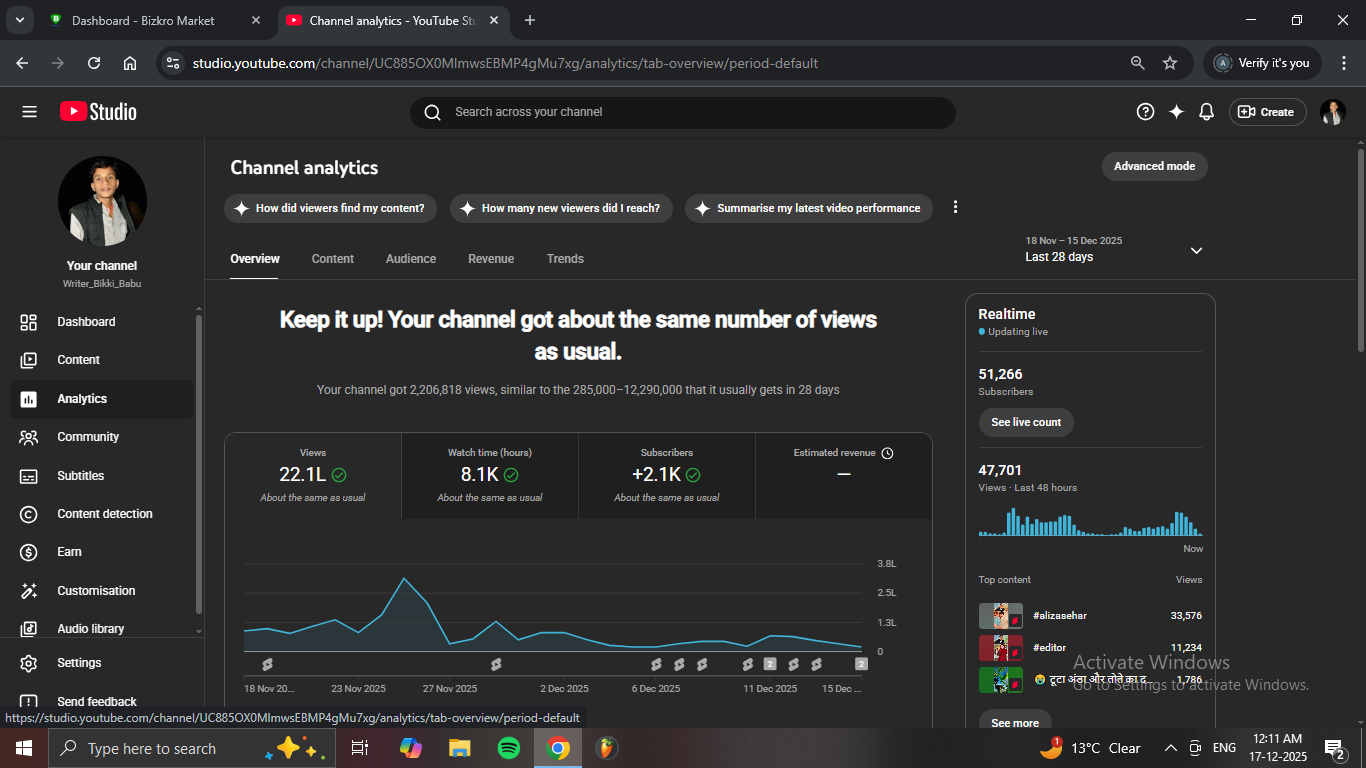Open Earn from the sidebar
Screen dimensions: 1366x768
[x=69, y=552]
